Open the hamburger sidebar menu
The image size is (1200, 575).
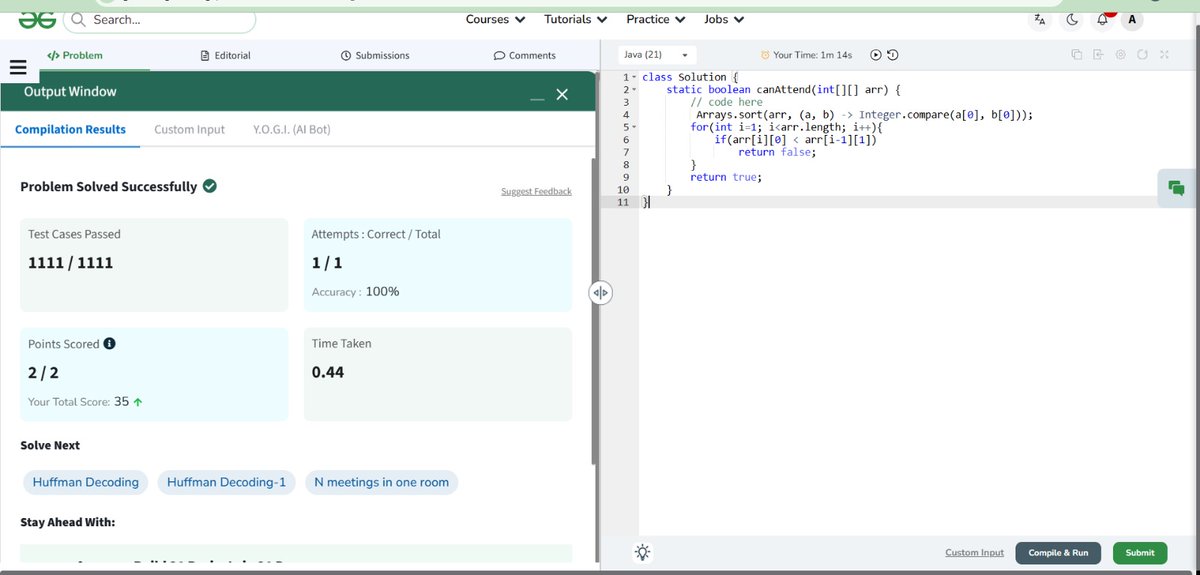(x=17, y=68)
